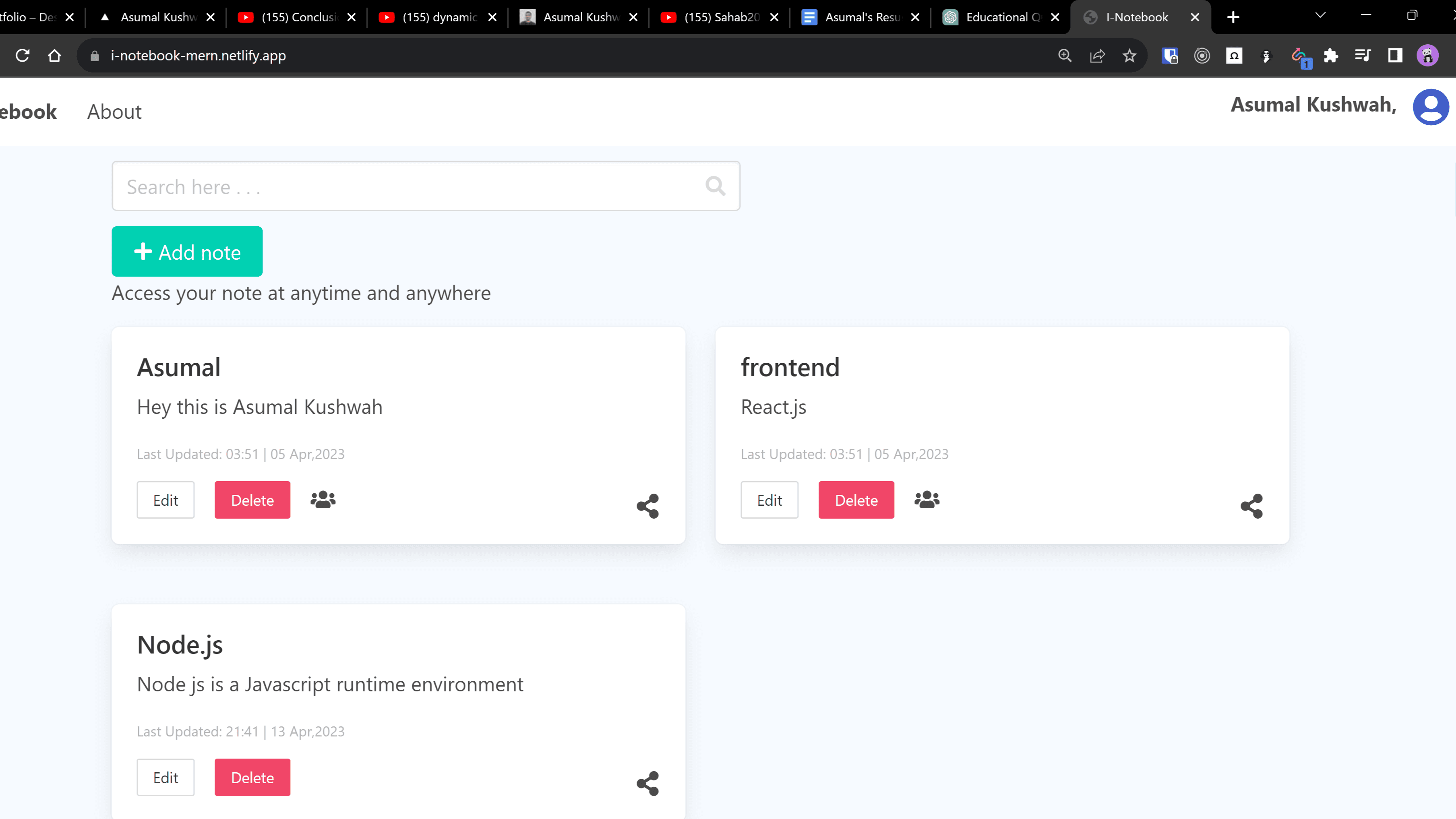This screenshot has width=1456, height=819.
Task: Click Edit button on Node.js note
Action: click(165, 777)
